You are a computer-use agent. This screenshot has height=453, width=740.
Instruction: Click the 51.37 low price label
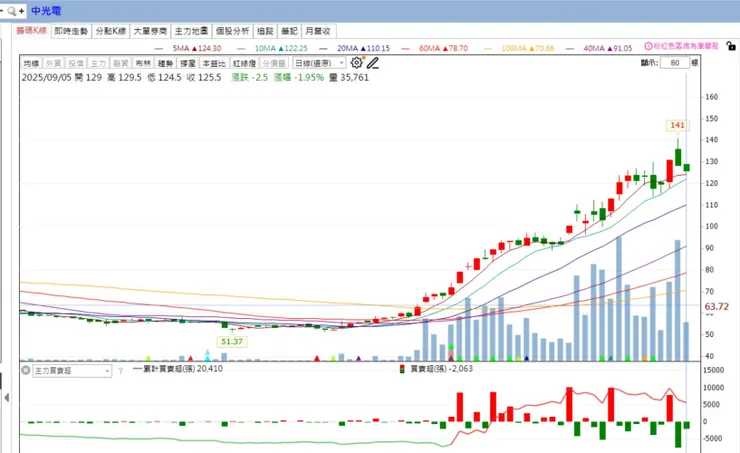coord(232,342)
